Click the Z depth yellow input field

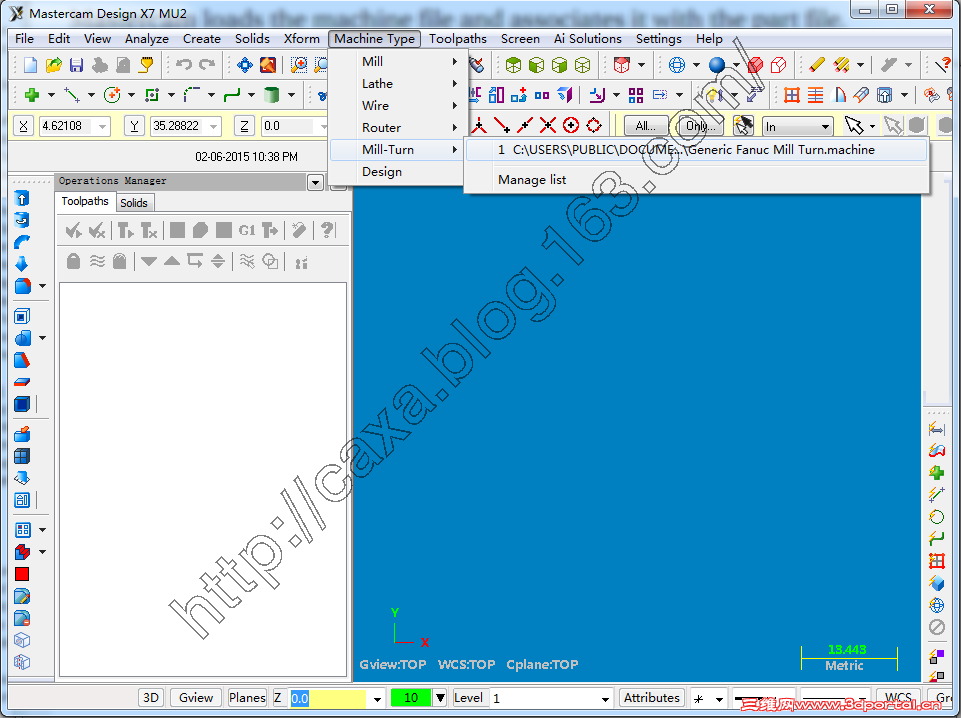[328, 698]
